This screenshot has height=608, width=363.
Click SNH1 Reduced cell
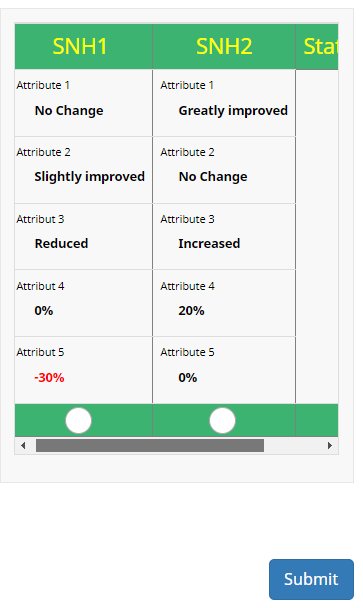(83, 237)
